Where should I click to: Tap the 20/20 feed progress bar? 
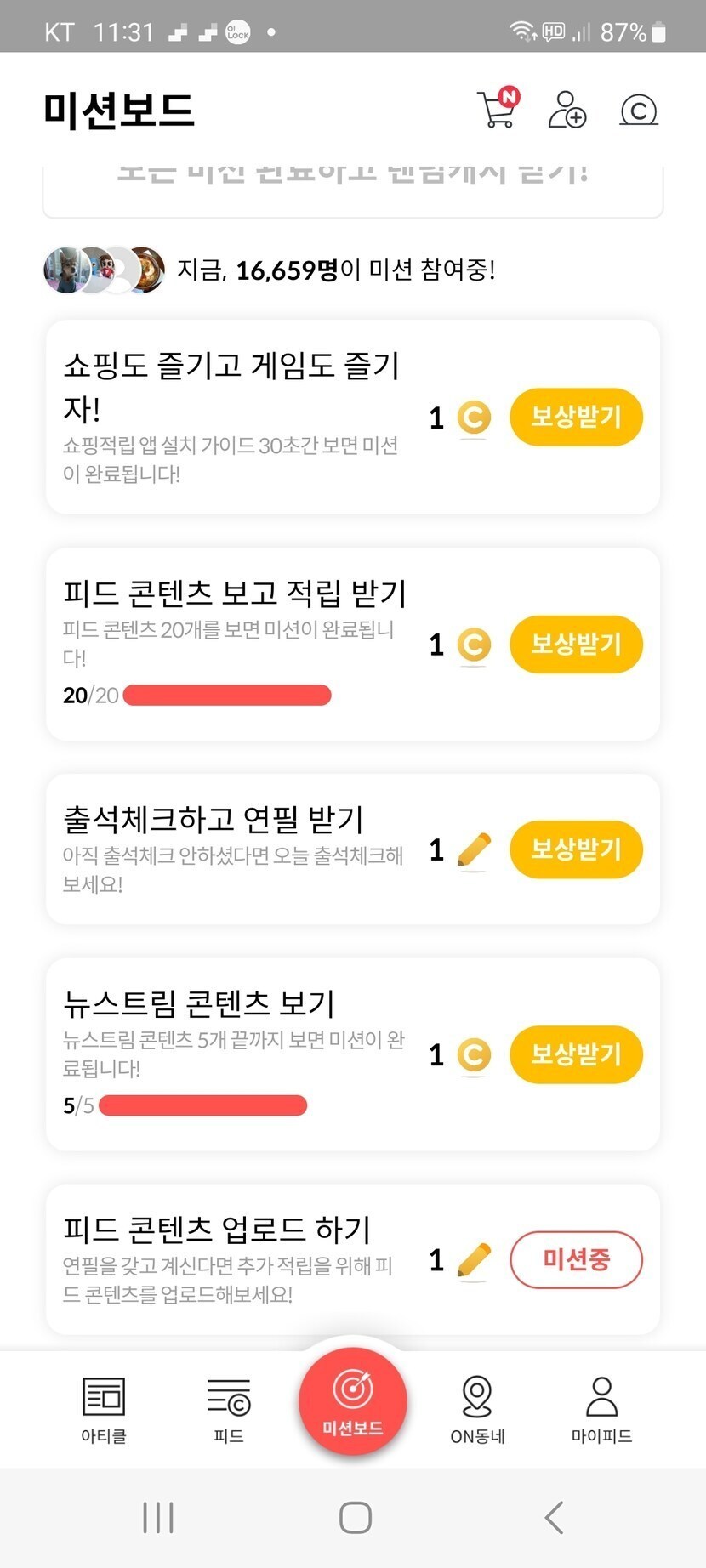click(x=227, y=696)
